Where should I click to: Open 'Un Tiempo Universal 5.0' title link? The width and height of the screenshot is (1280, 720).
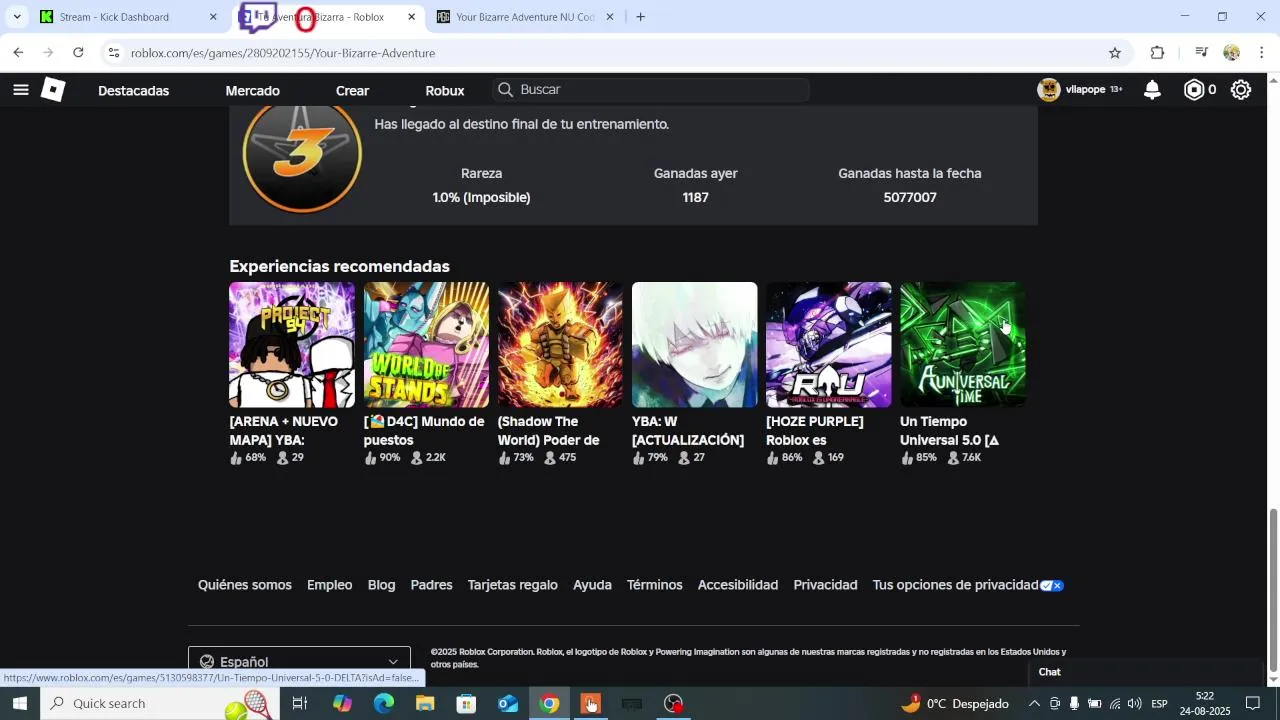(x=950, y=431)
